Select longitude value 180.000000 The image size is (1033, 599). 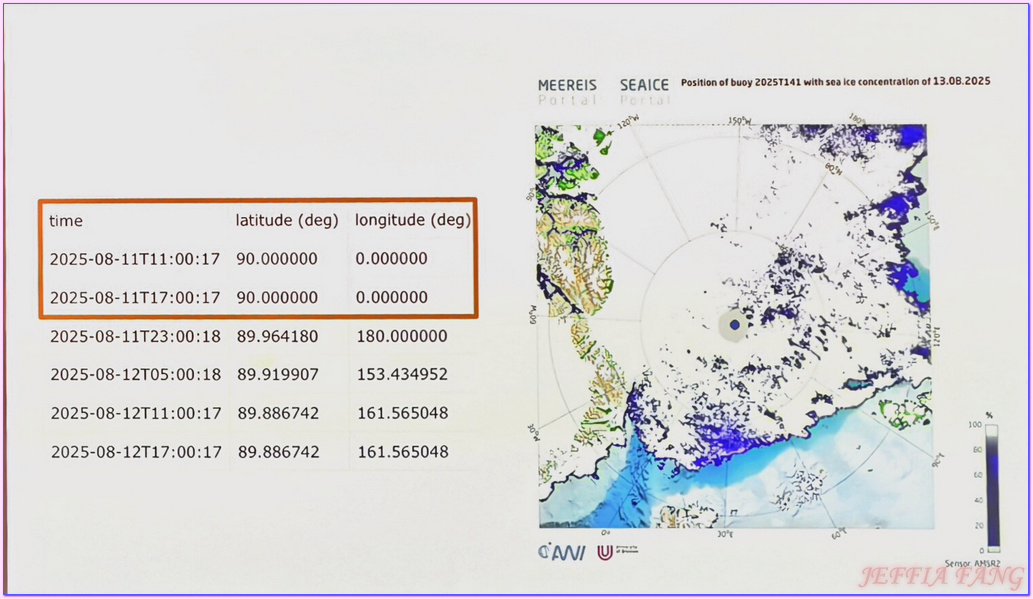pos(402,337)
